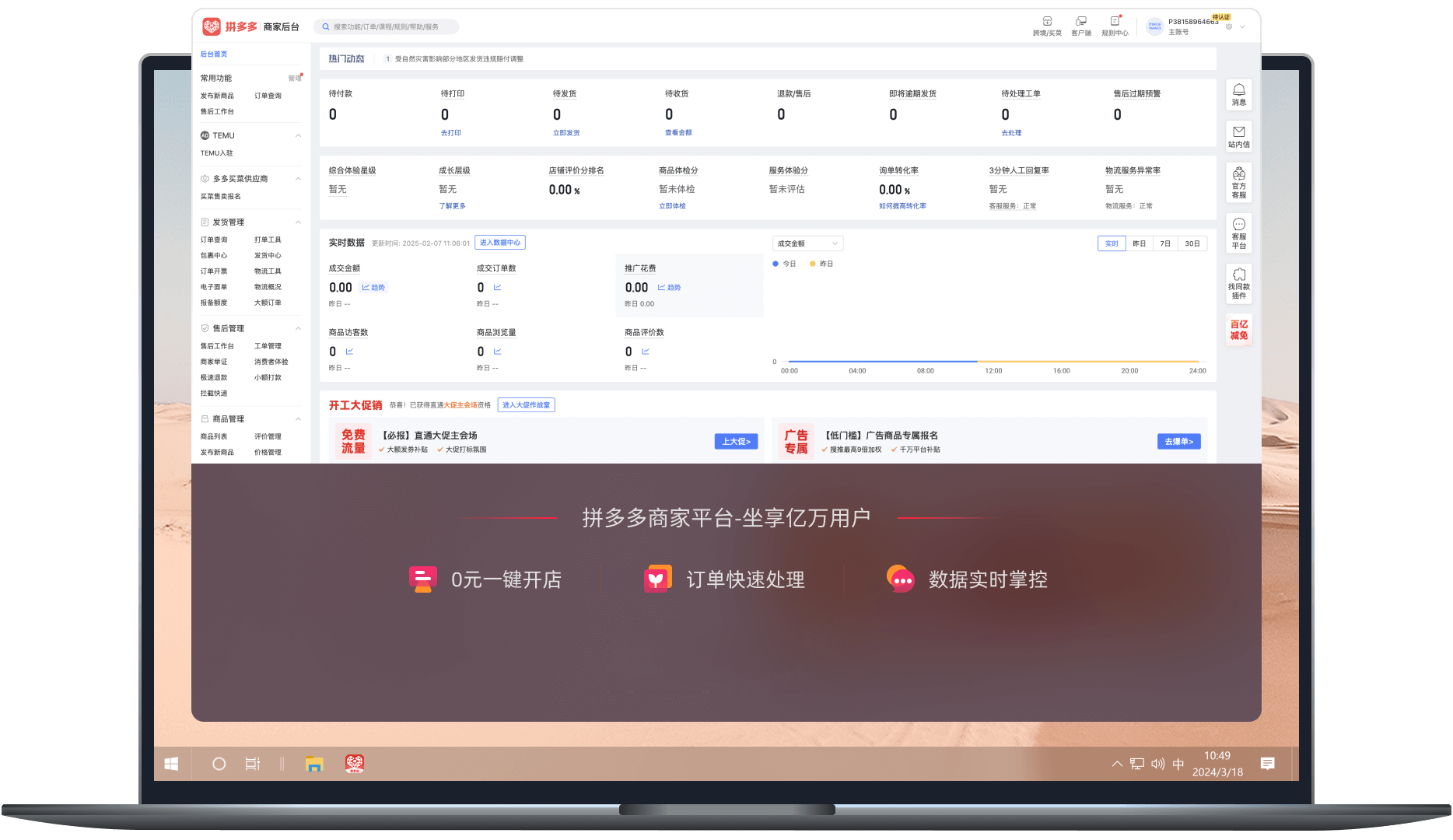Open File Explorer on taskbar
1453x840 pixels.
tap(314, 764)
